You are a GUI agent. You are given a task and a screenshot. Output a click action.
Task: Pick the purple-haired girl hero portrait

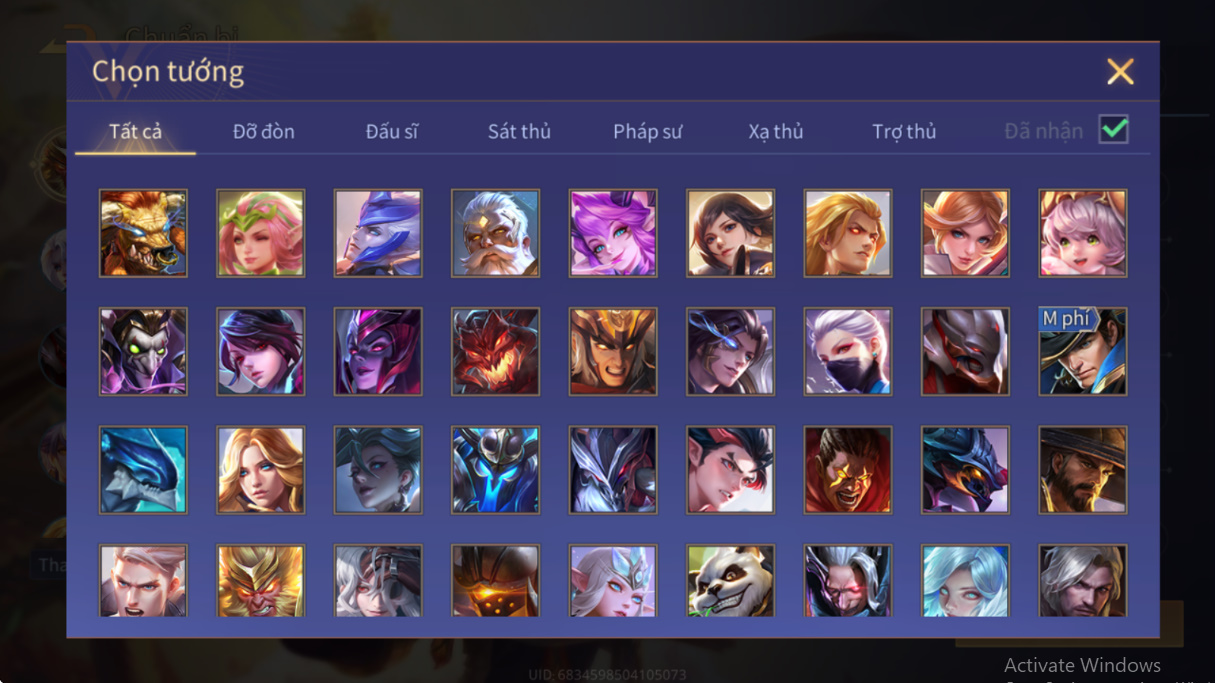coord(613,233)
